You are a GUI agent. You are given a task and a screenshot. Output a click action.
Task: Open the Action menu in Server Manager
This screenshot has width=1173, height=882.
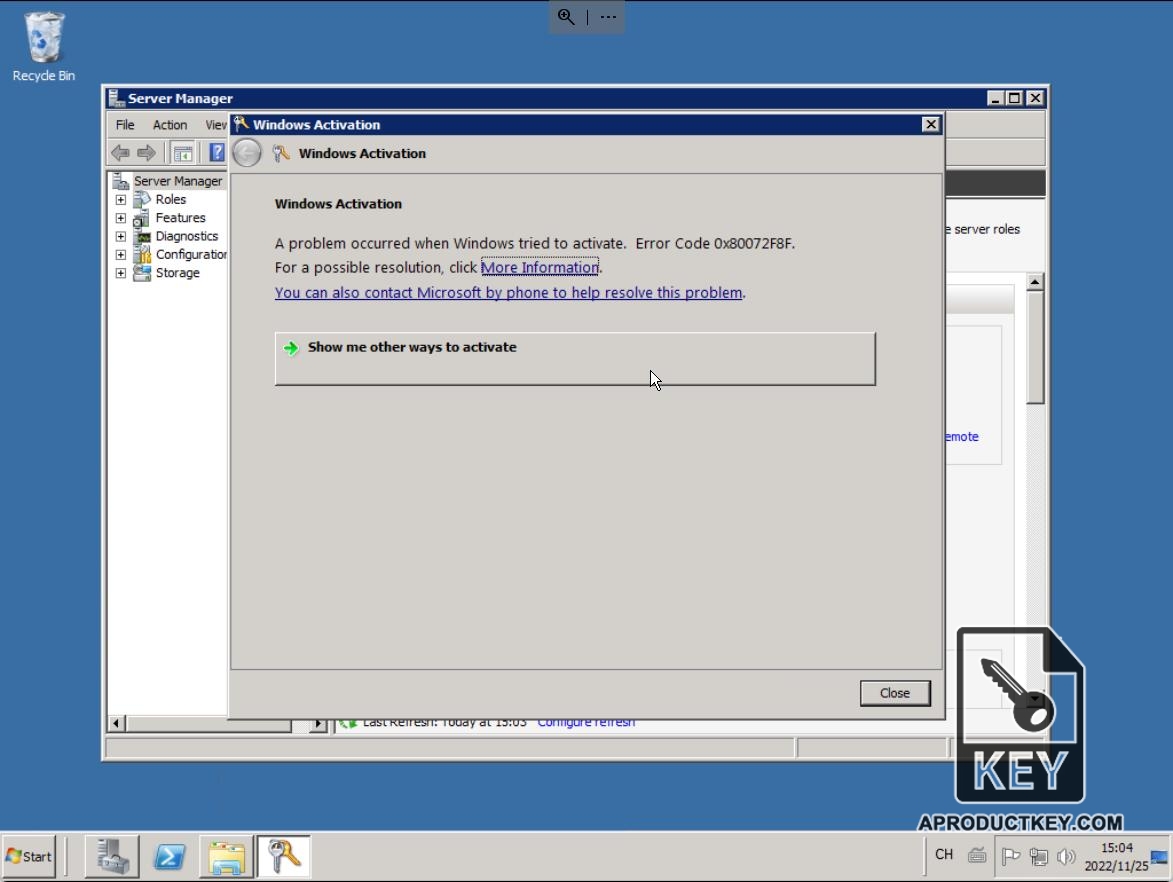pos(170,125)
